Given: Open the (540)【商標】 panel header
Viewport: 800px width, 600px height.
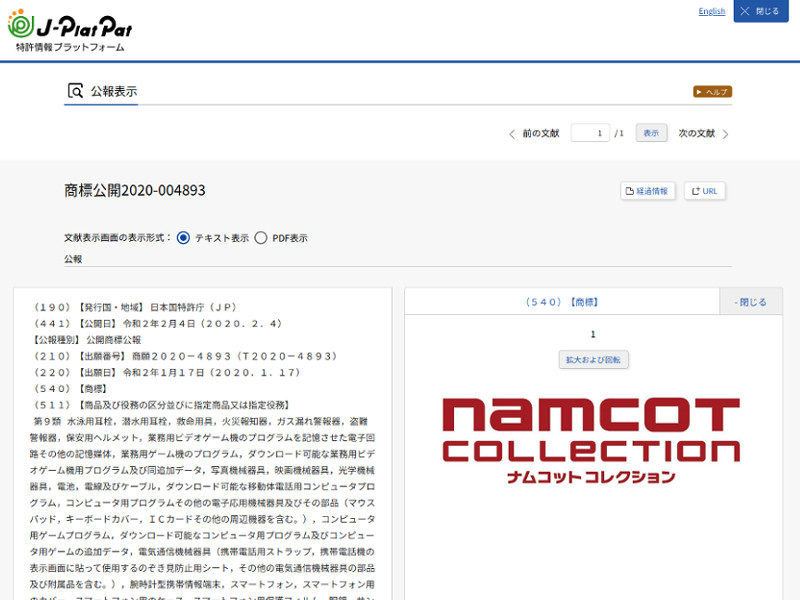Looking at the screenshot, I should click(562, 302).
